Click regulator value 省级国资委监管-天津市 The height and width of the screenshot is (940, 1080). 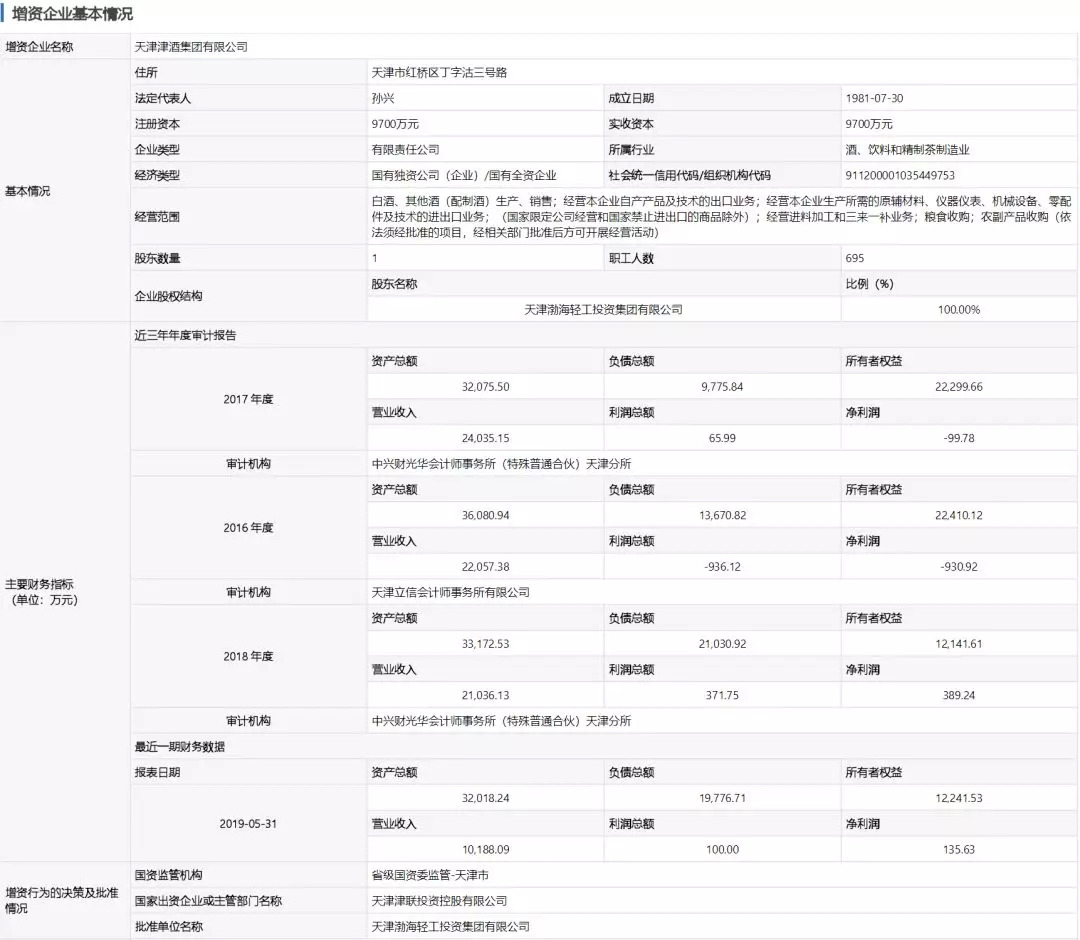430,875
